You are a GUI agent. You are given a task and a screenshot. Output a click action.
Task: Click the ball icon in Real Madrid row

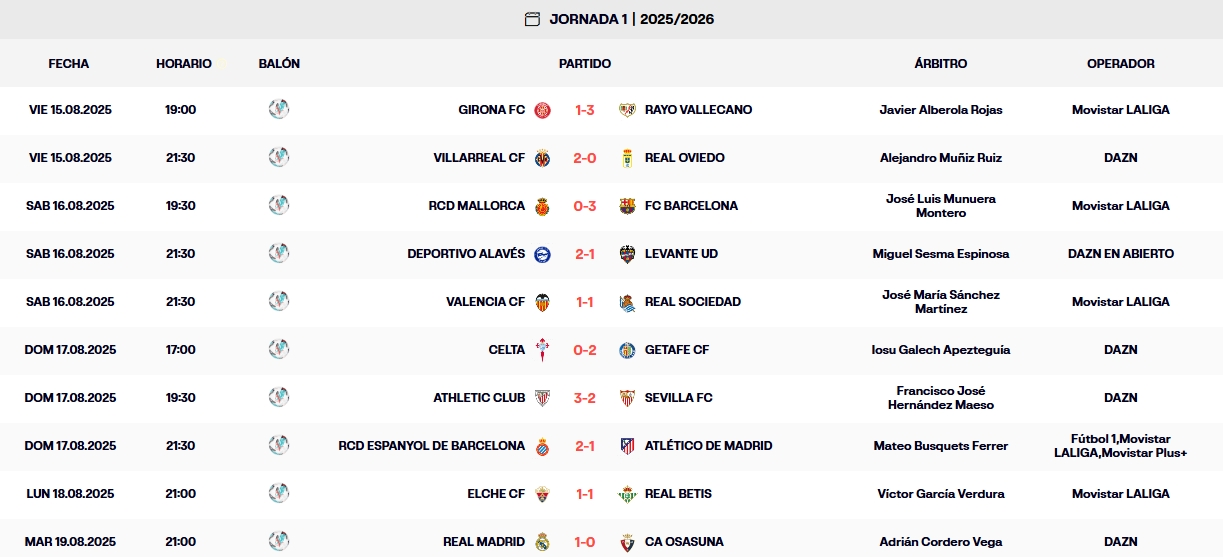[x=279, y=542]
